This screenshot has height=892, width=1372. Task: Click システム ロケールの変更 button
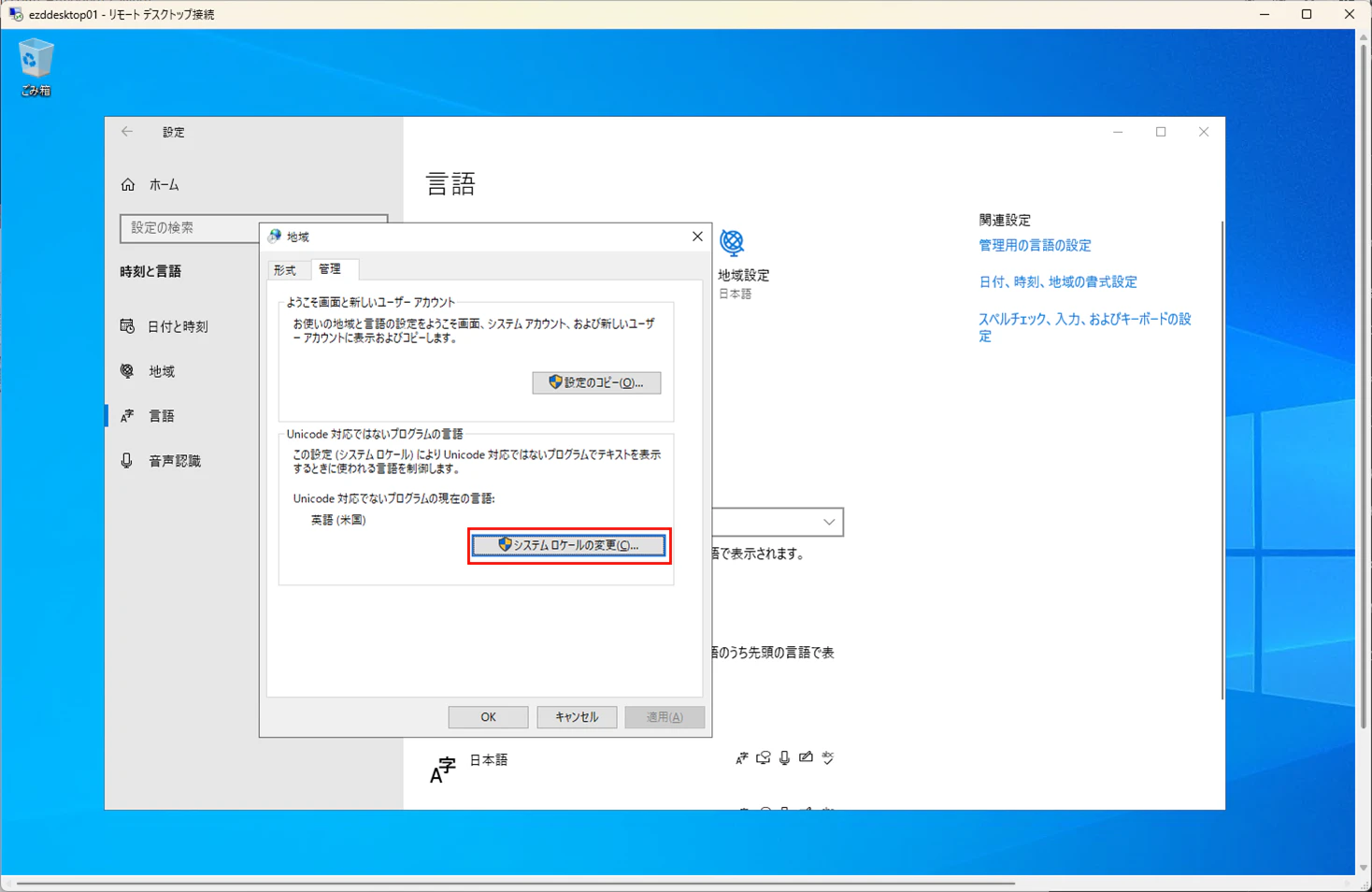[568, 545]
